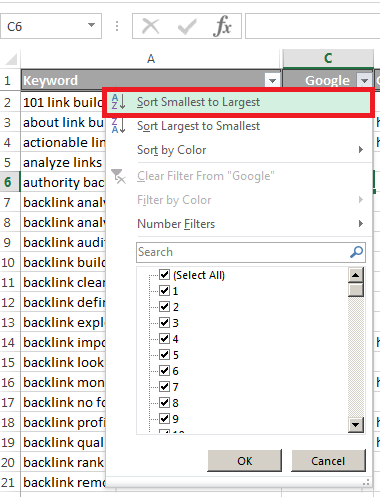Viewport: 380px width, 497px height.
Task: Toggle the checkbox for value 9
Action: (x=164, y=418)
